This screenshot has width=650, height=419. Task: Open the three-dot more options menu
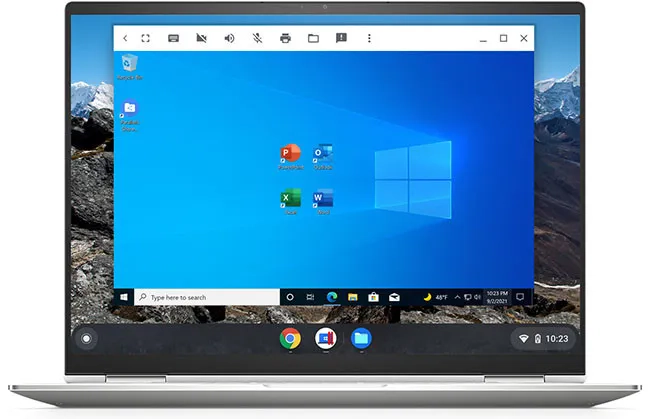(369, 38)
